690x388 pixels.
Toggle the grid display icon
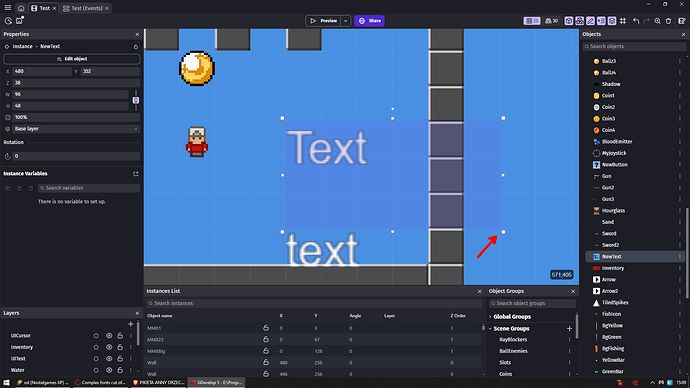(623, 21)
